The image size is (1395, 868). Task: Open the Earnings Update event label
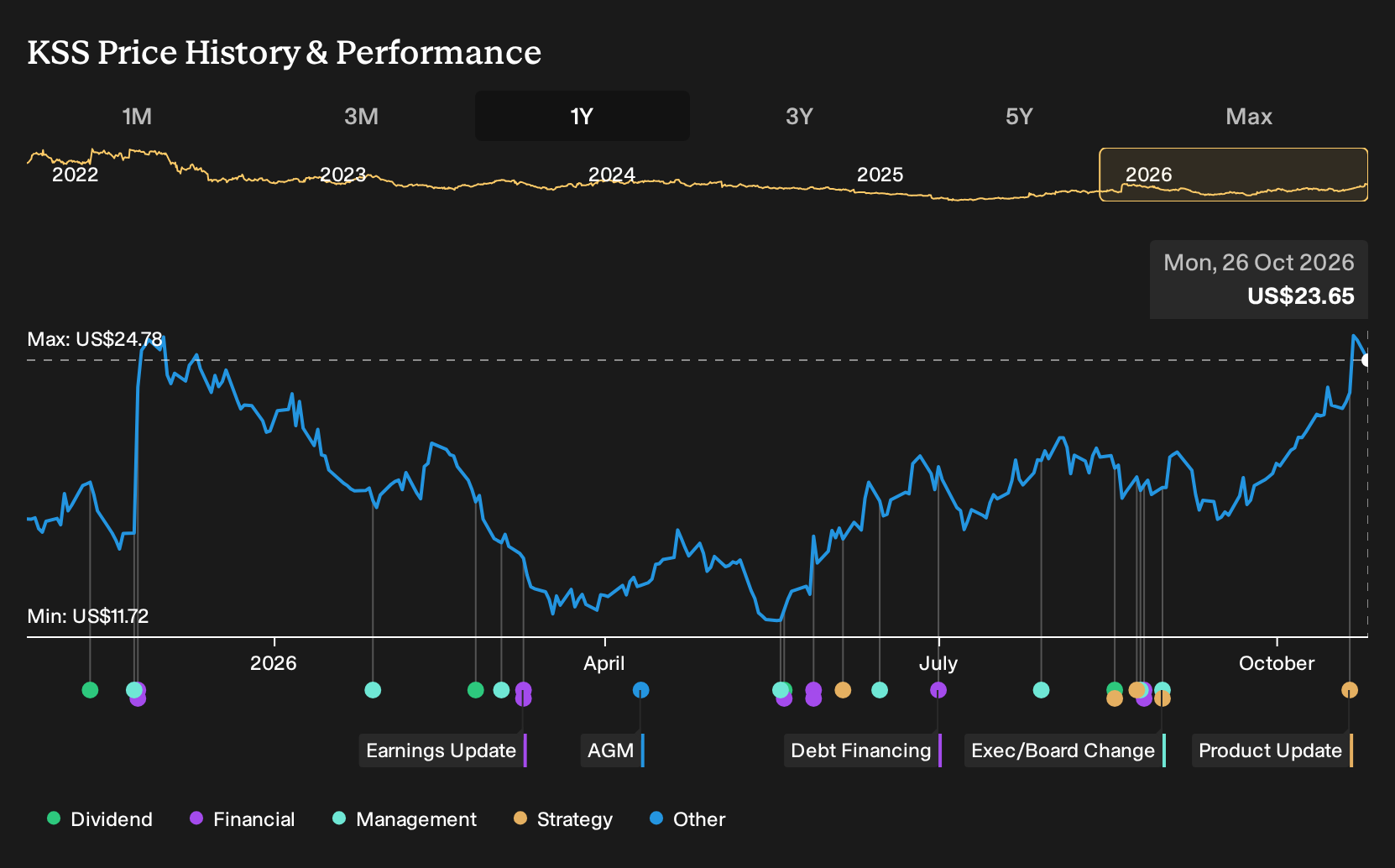point(442,750)
